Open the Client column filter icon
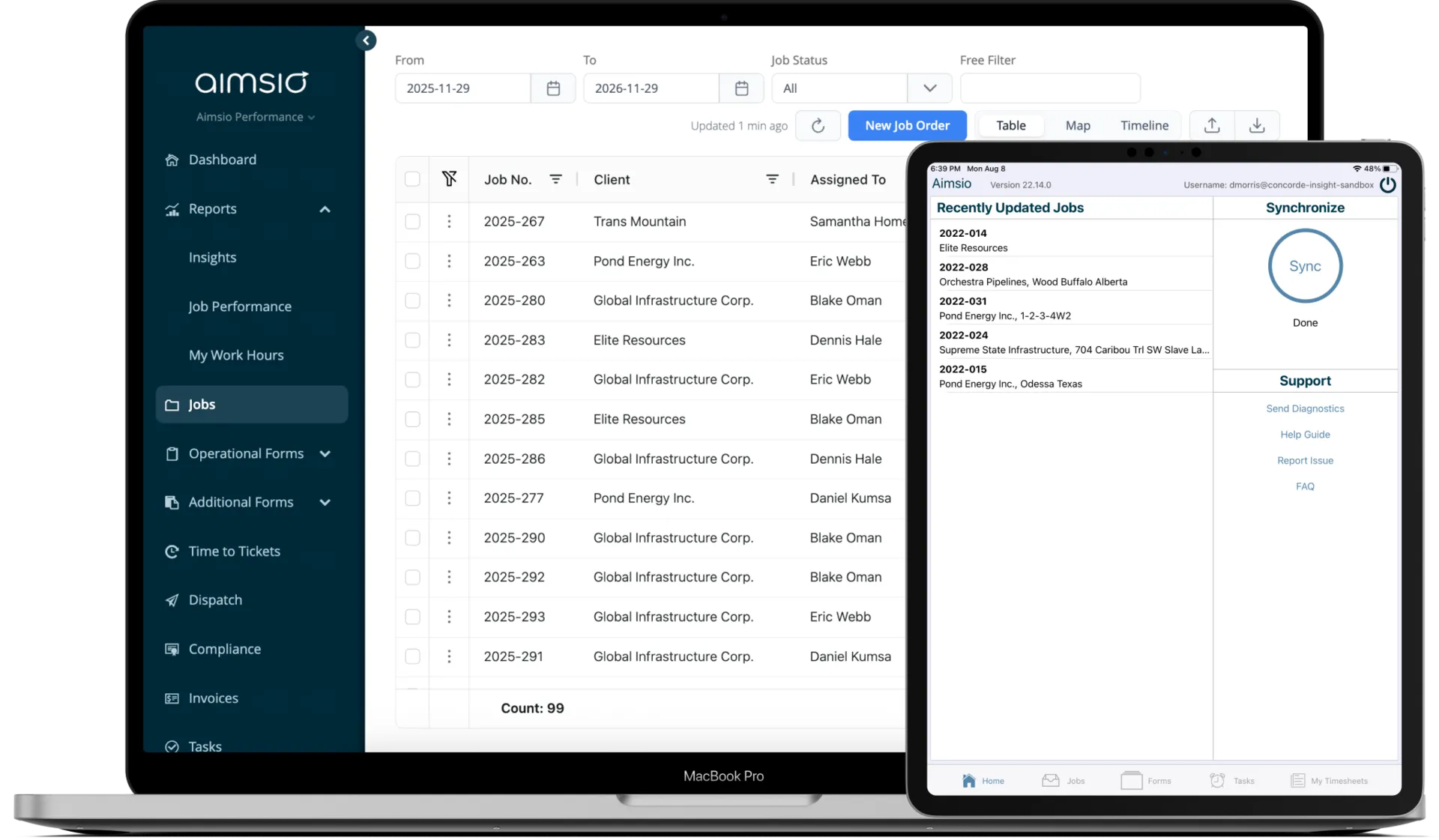 point(772,179)
